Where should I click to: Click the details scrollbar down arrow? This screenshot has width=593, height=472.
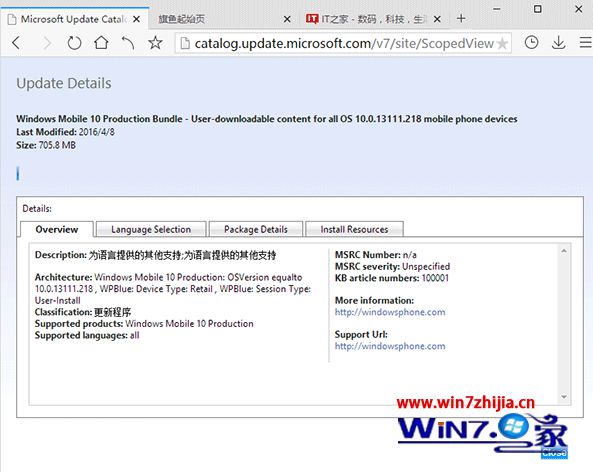[x=564, y=397]
